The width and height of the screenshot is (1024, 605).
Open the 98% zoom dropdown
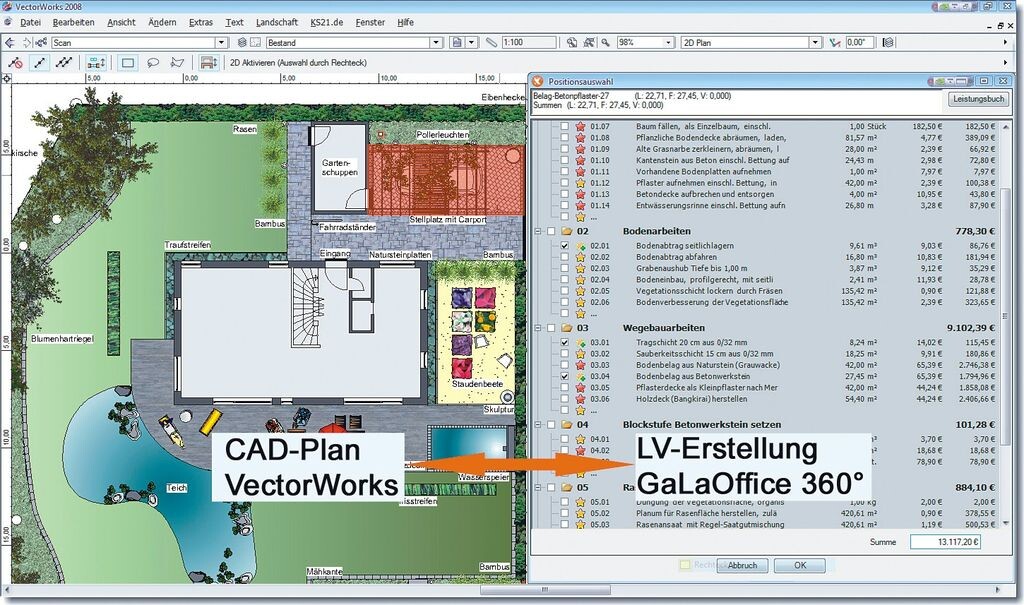coord(668,42)
